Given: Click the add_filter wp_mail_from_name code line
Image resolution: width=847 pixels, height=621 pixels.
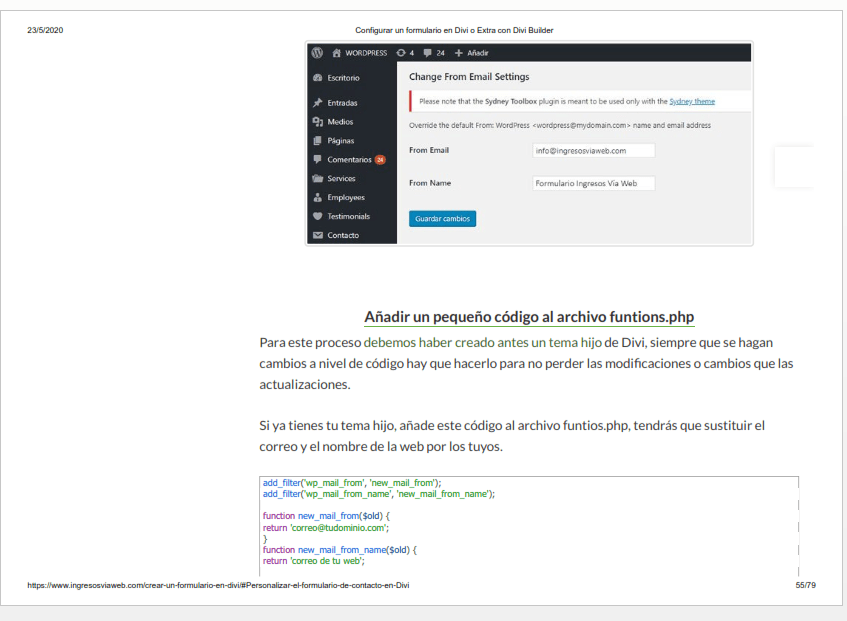Looking at the screenshot, I should pos(379,494).
